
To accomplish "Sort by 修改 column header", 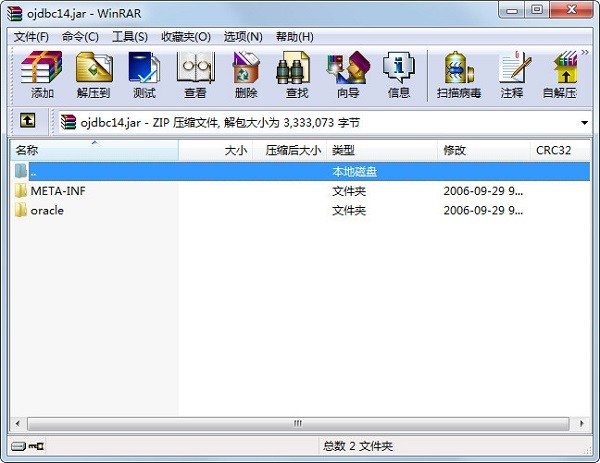I will (x=484, y=150).
